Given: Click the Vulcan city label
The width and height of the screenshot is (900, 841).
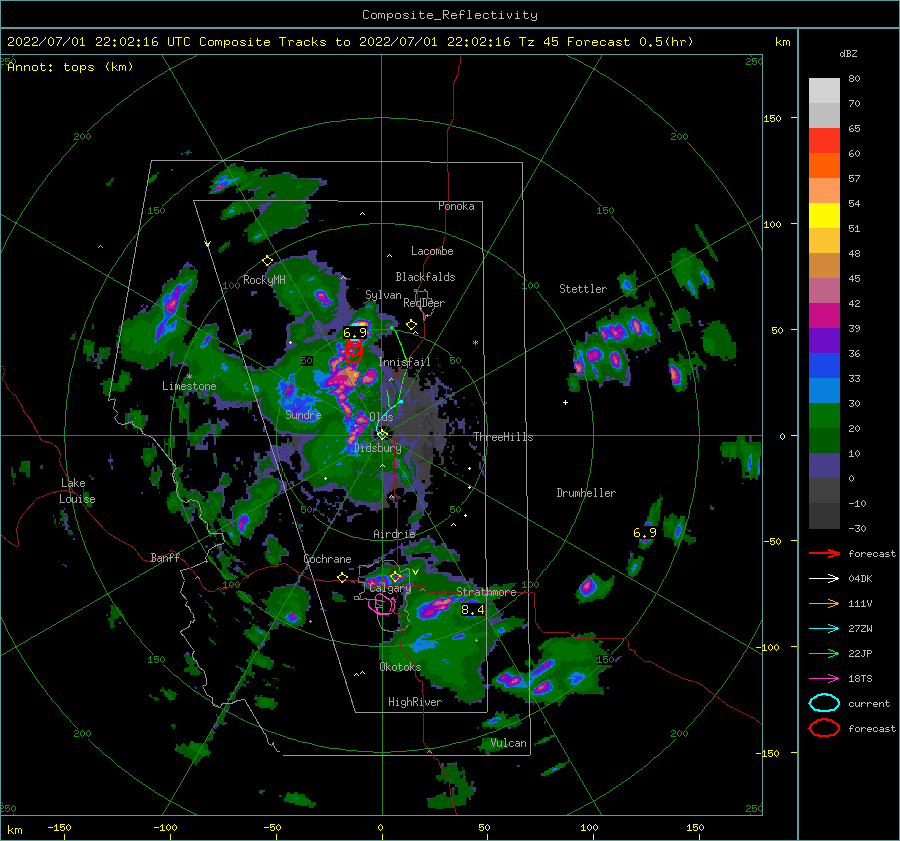Looking at the screenshot, I should pos(508,743).
